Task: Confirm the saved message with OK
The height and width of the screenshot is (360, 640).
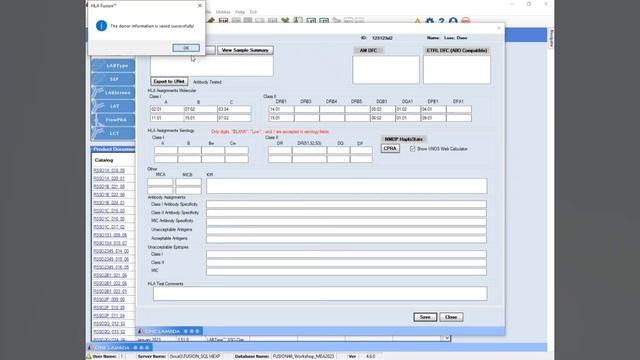Action: [x=186, y=48]
